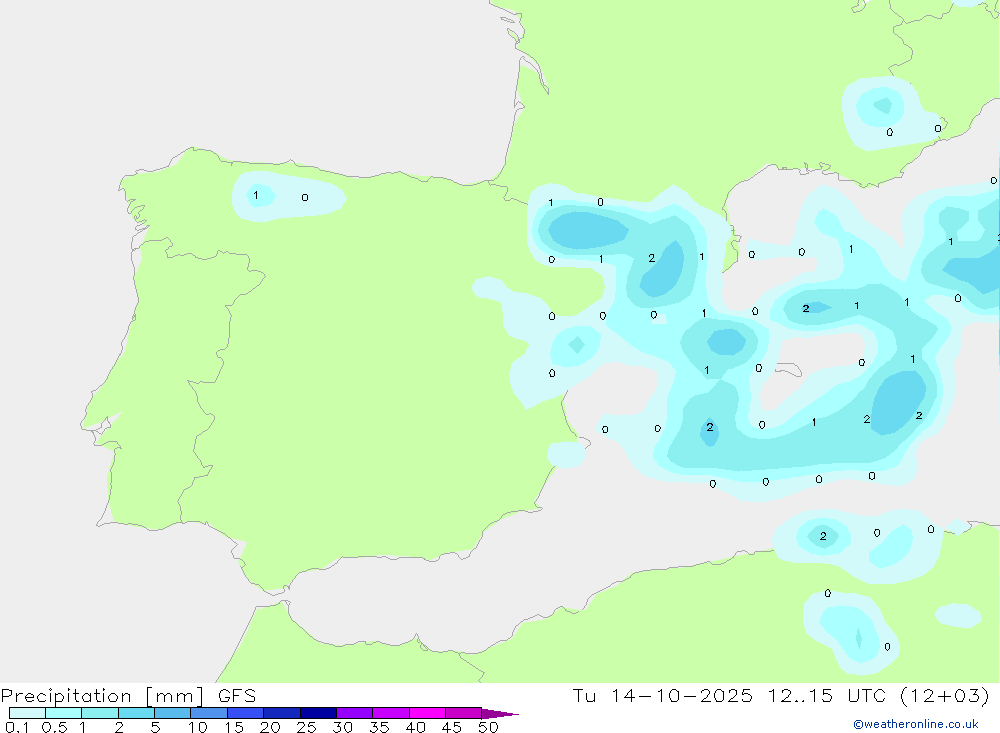Screen dimensions: 1000x733
Task: Select the legend swatch between 30 and 35
Action: click(x=354, y=713)
